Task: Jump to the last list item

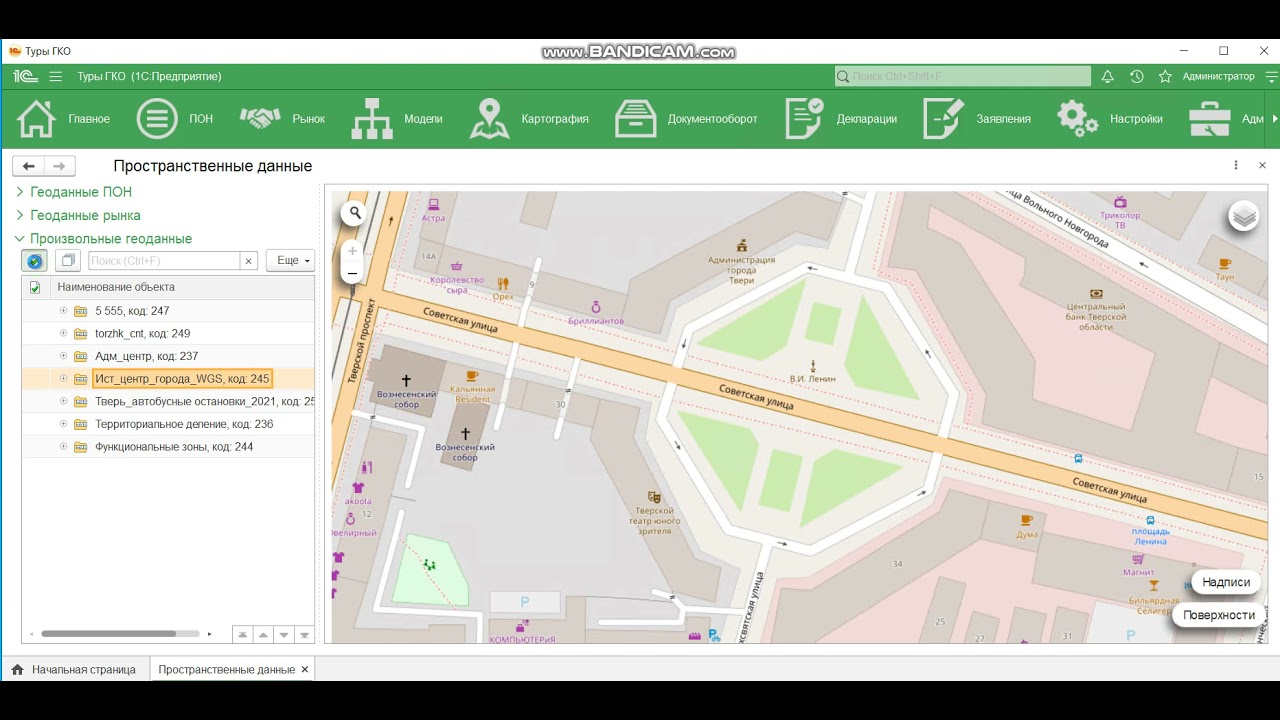Action: [x=305, y=634]
